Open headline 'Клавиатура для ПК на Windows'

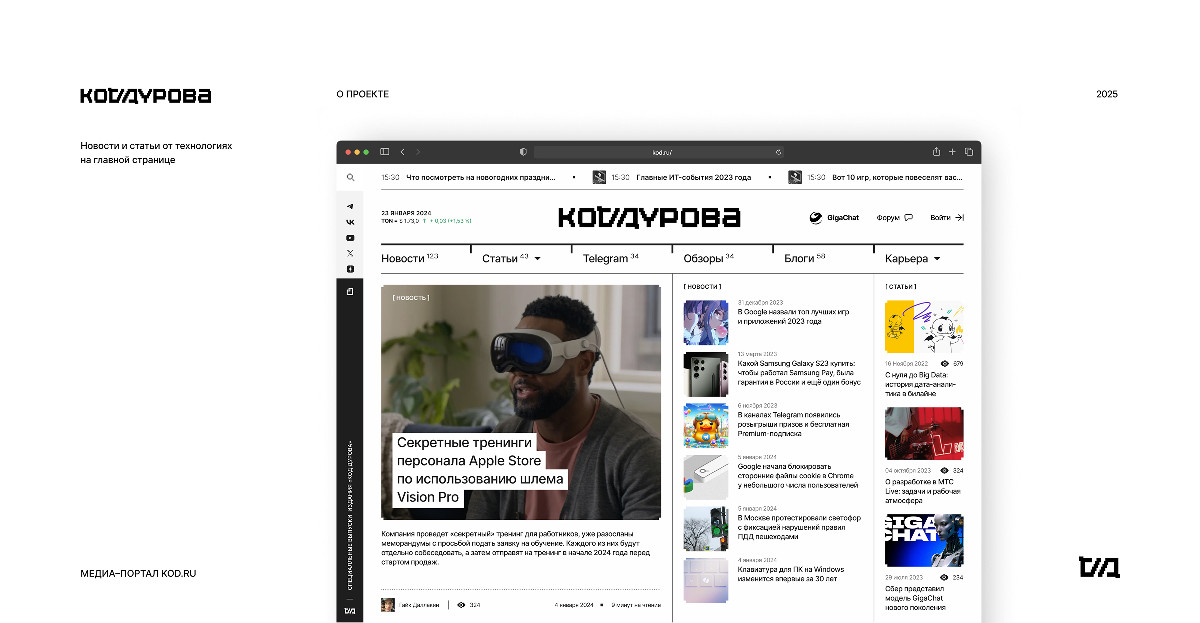tap(791, 574)
